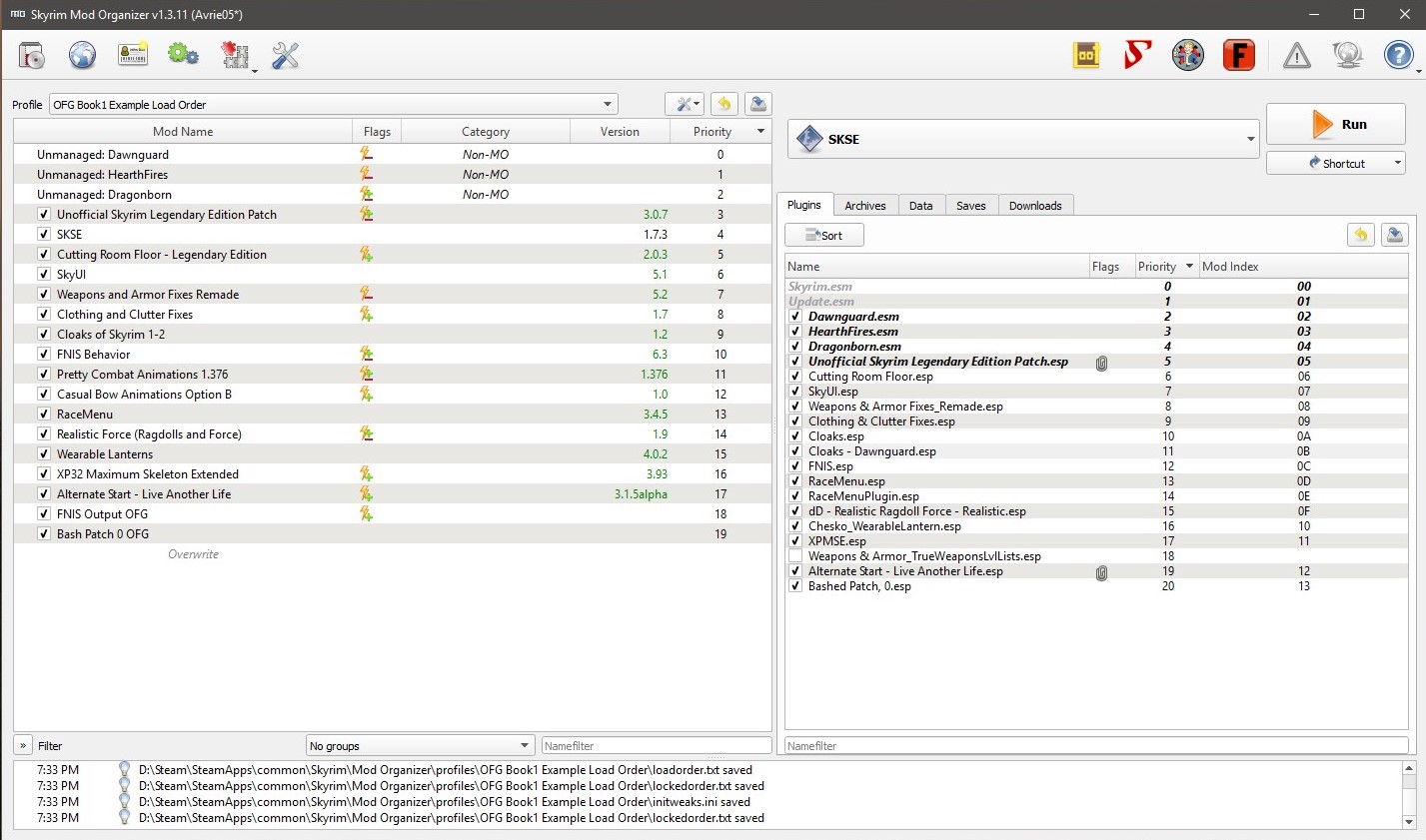This screenshot has height=840, width=1426.
Task: Click flag icon for Cutting Room Floor - Legendary Edition
Action: [367, 255]
